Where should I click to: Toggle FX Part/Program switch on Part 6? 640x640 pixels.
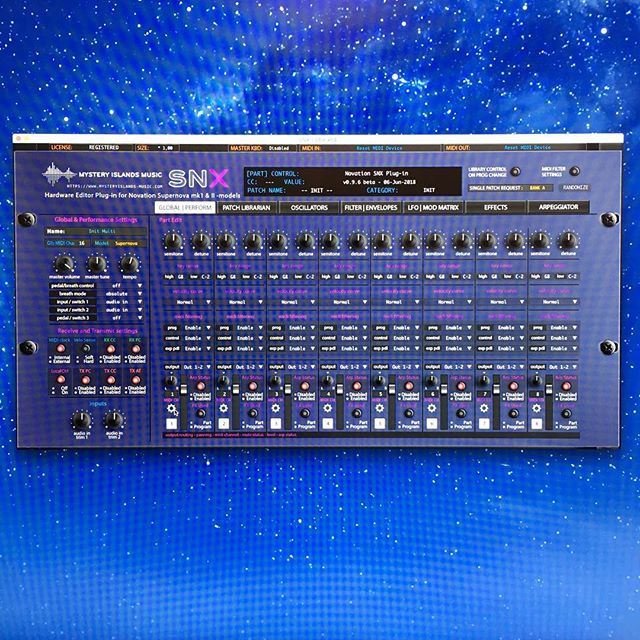(x=461, y=413)
